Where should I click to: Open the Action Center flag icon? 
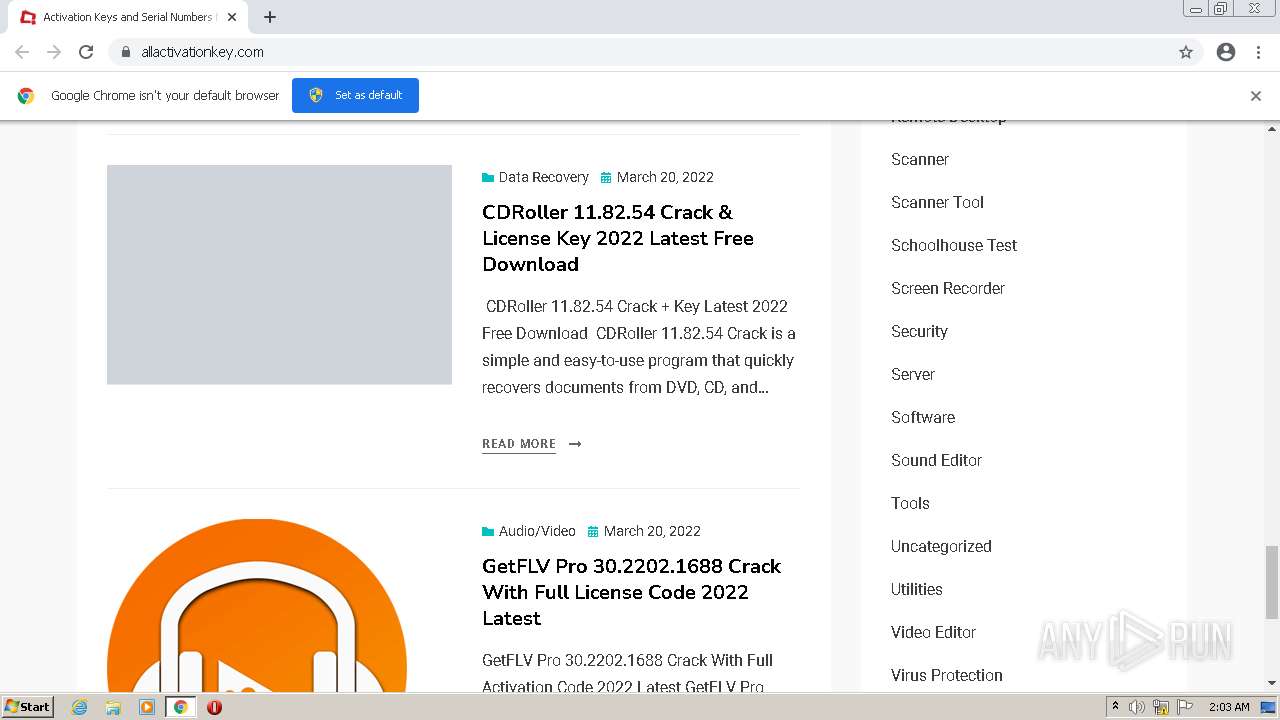(1185, 707)
